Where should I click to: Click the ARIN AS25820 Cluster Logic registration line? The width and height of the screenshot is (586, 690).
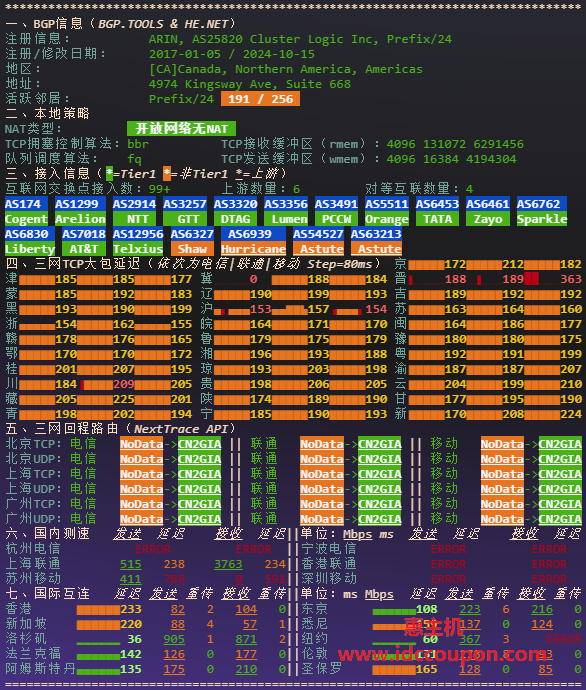pyautogui.click(x=300, y=39)
